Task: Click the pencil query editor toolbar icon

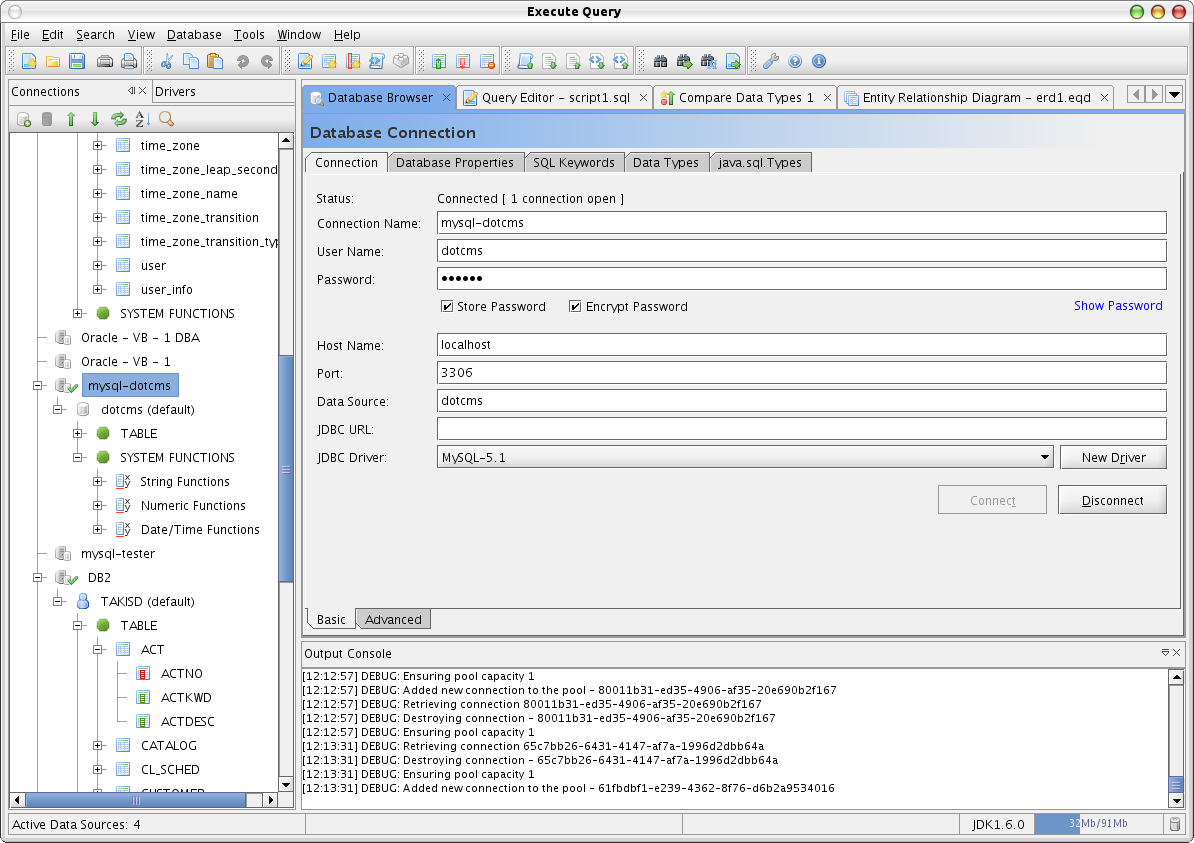Action: click(x=305, y=62)
